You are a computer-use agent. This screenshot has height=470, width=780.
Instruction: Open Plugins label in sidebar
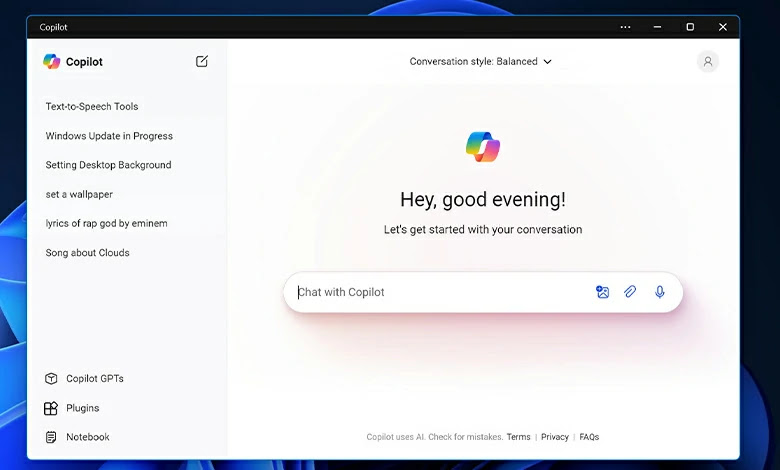[x=83, y=408]
